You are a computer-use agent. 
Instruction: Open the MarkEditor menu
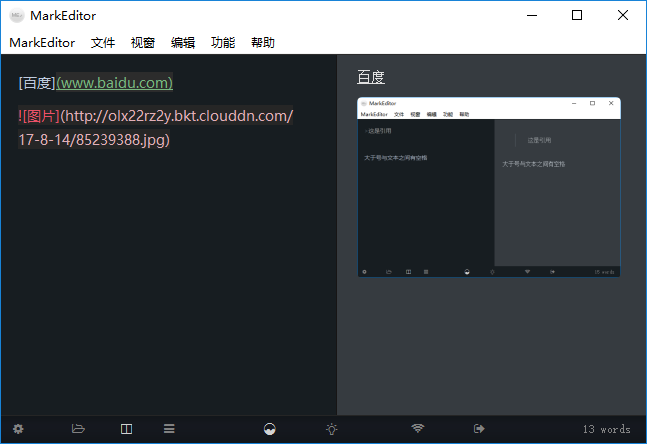point(42,43)
